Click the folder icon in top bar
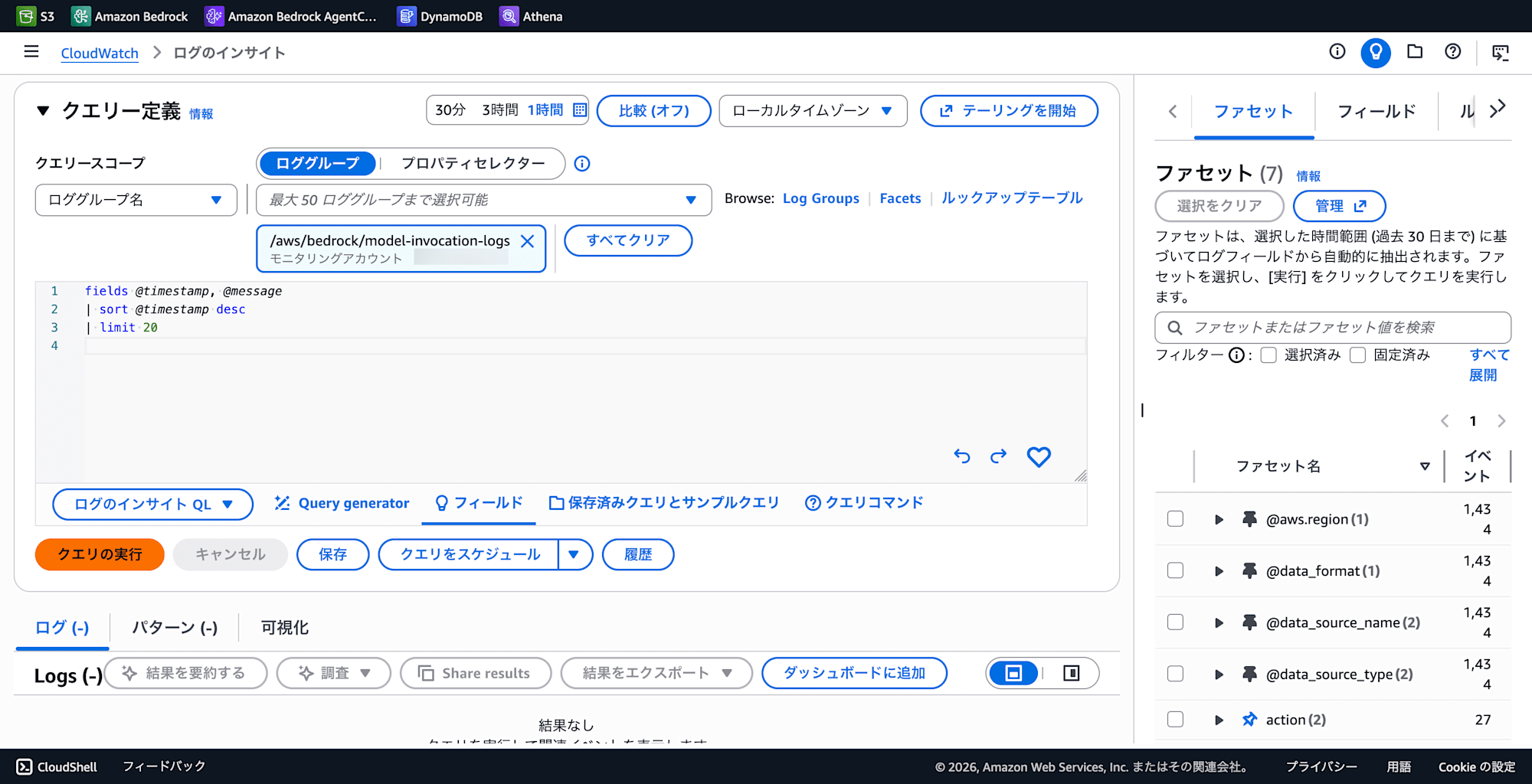Screen dimensions: 1532x784 [x=1415, y=51]
